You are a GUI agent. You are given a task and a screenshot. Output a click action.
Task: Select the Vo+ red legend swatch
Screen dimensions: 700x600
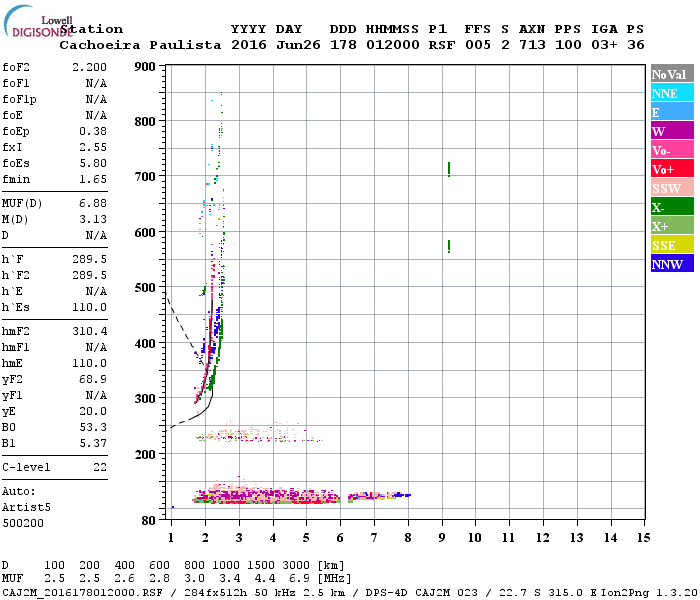click(672, 169)
